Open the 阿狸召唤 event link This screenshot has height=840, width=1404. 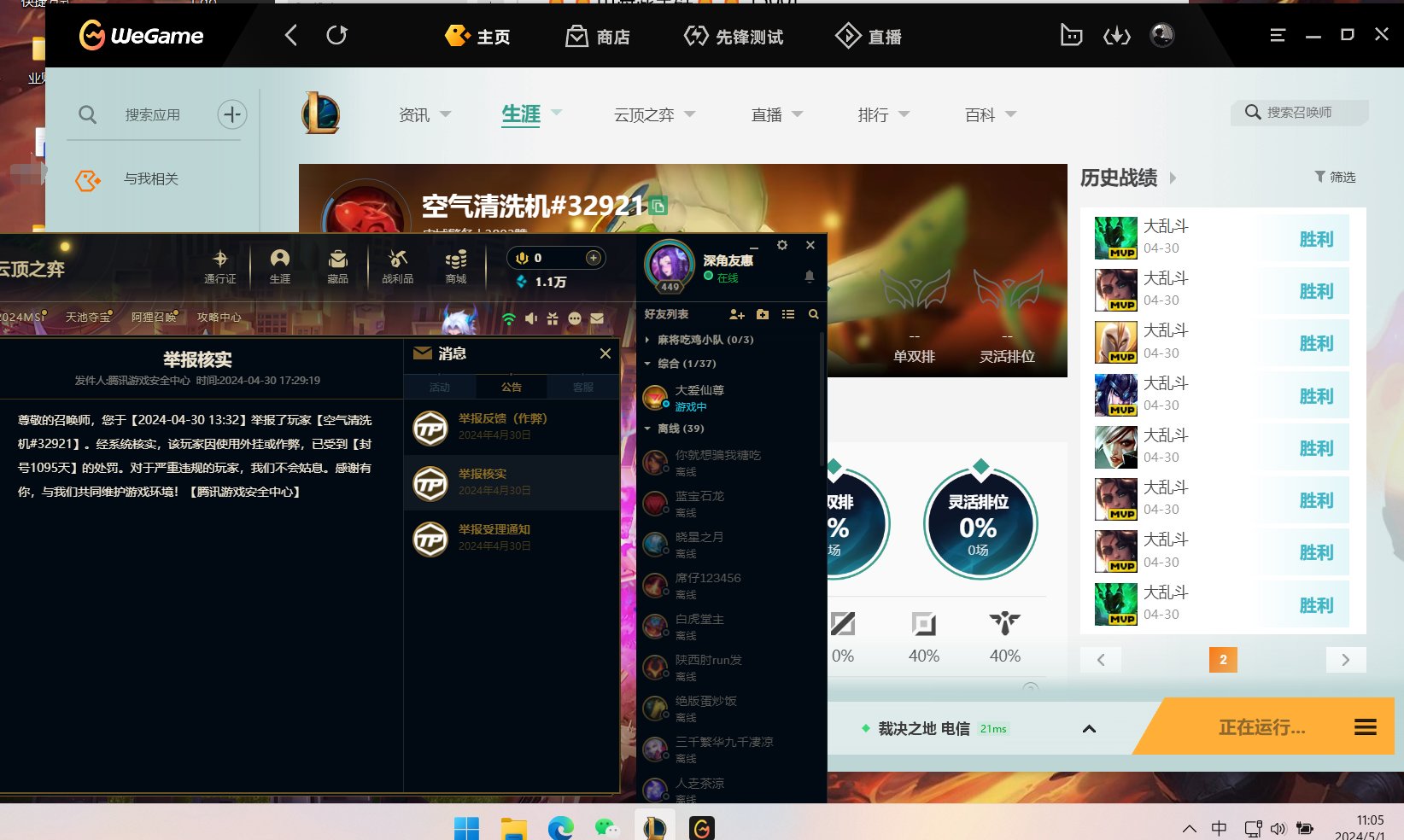point(154,317)
